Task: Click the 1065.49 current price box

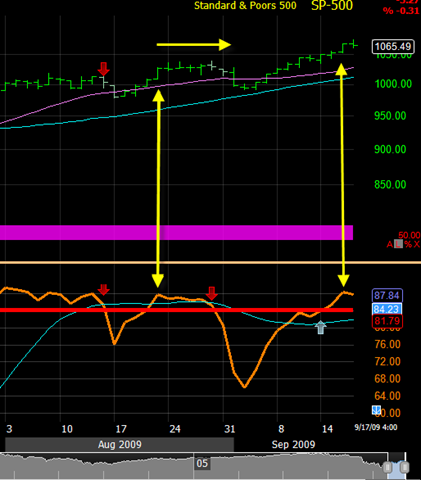Action: click(393, 46)
